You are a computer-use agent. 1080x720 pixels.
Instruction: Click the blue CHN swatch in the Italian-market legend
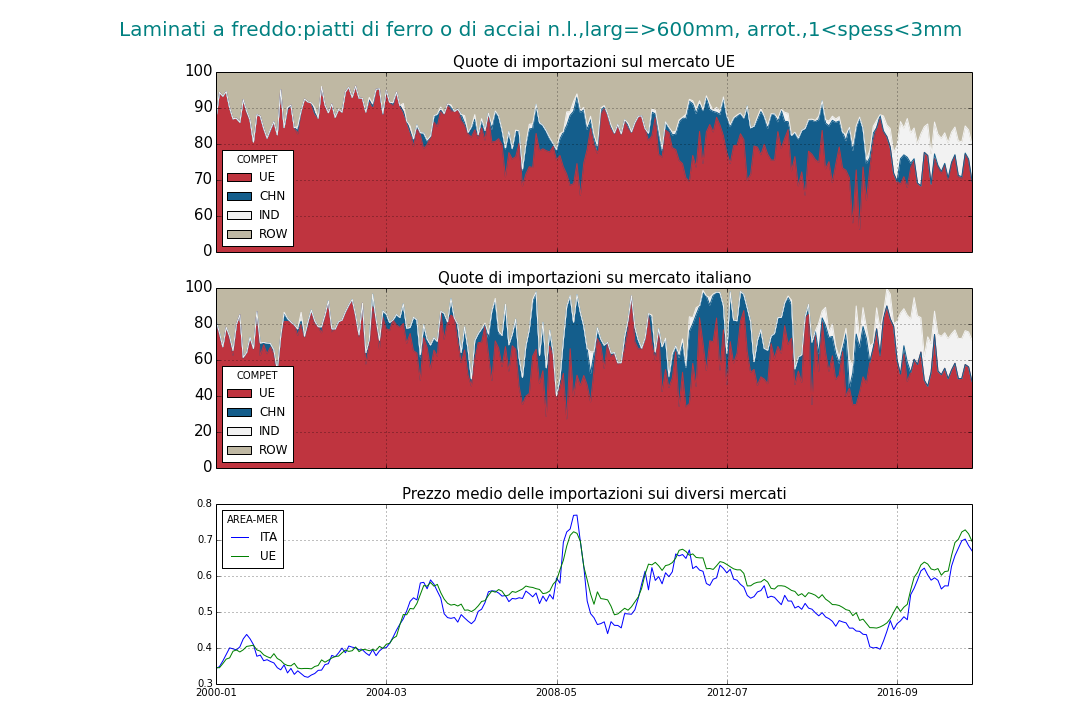(x=239, y=412)
